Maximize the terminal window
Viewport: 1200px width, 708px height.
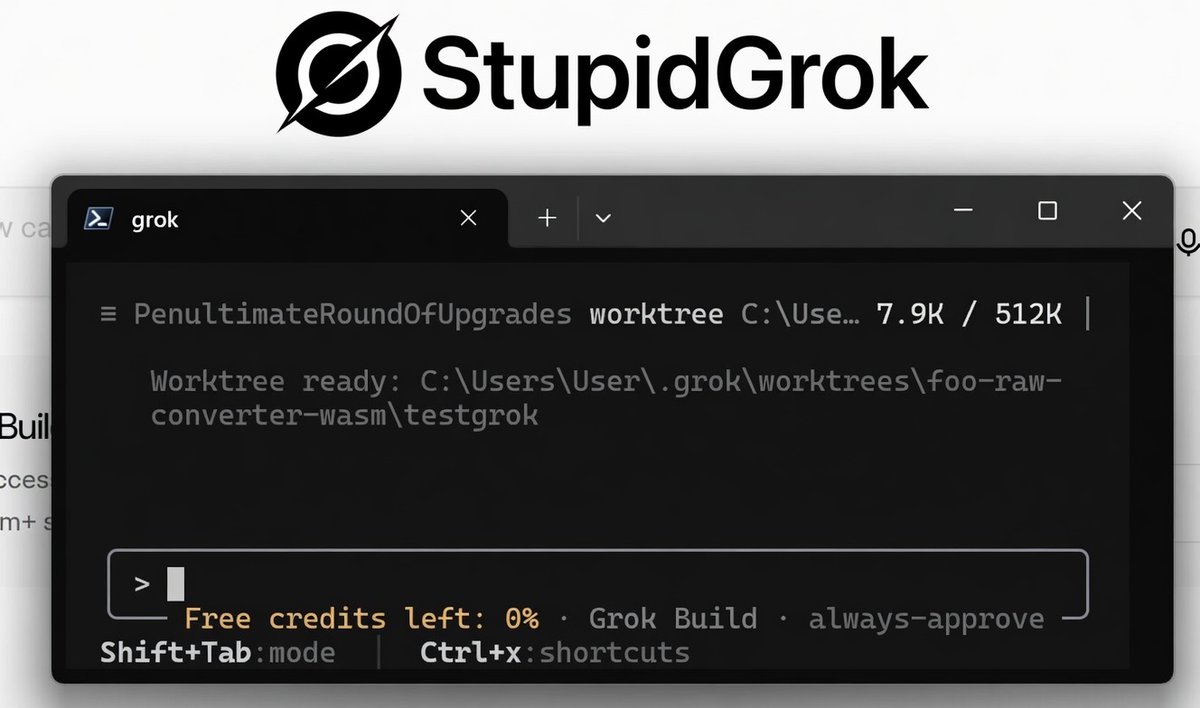pyautogui.click(x=1047, y=211)
